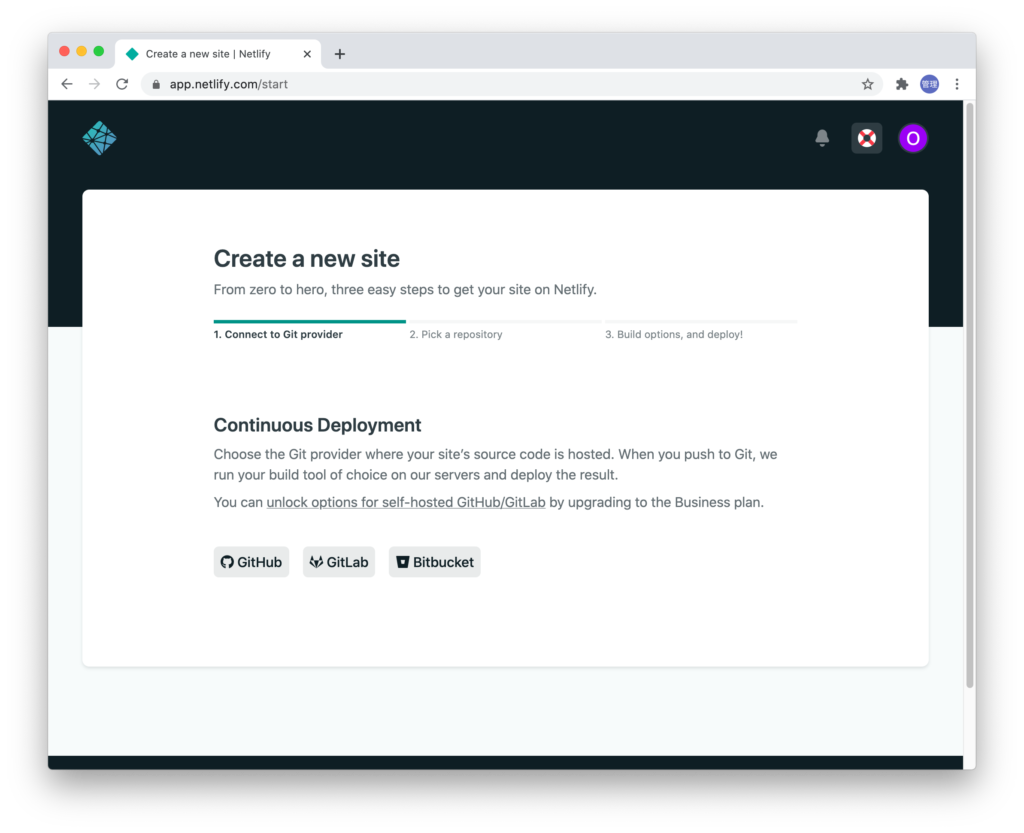Viewport: 1024px width, 833px height.
Task: Select the Bitbucket icon
Action: click(401, 562)
